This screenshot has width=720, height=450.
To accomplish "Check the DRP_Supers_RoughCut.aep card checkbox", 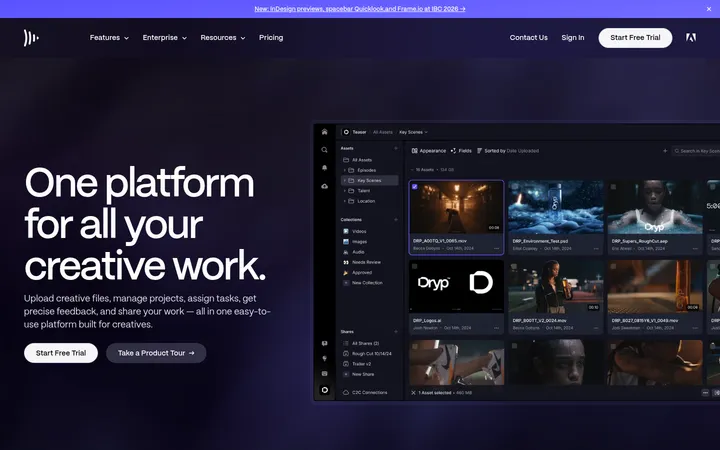I will pos(613,186).
